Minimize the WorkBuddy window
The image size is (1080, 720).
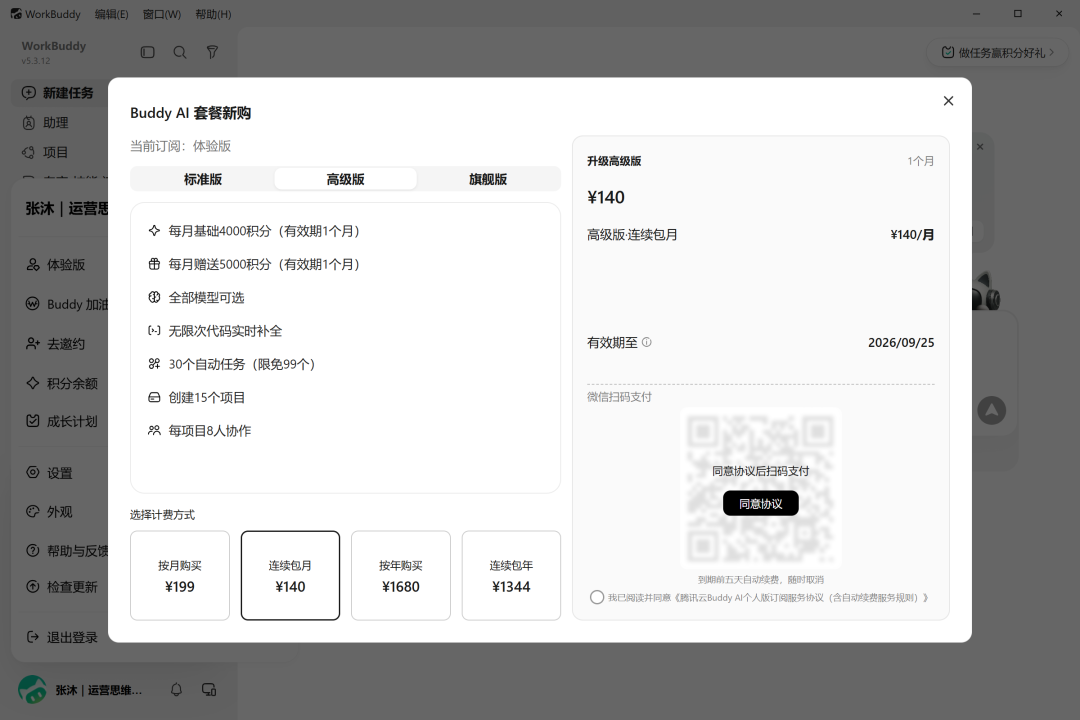976,14
